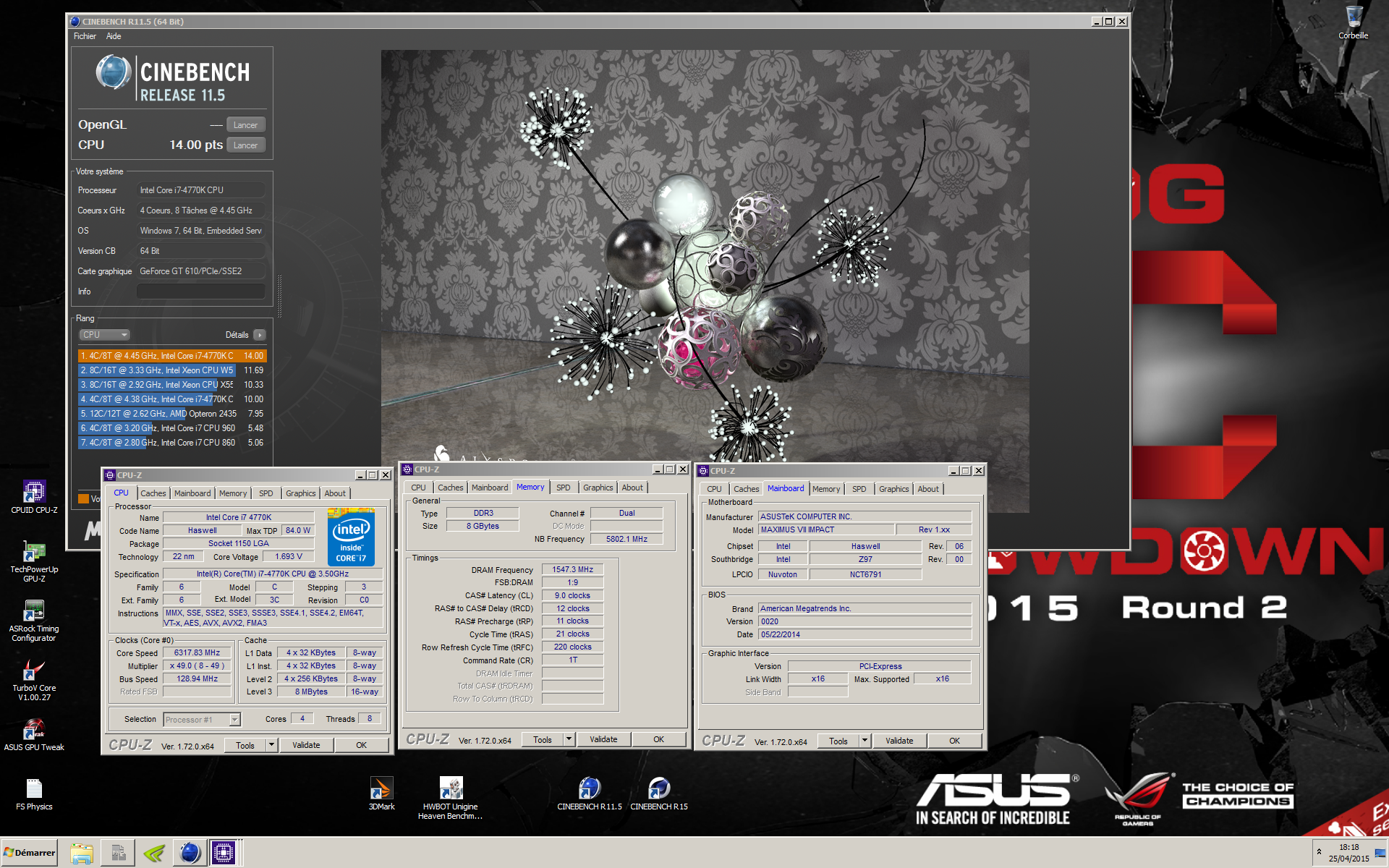The height and width of the screenshot is (868, 1389).
Task: Click the Cinebench panel splitter handle
Action: pos(279,297)
